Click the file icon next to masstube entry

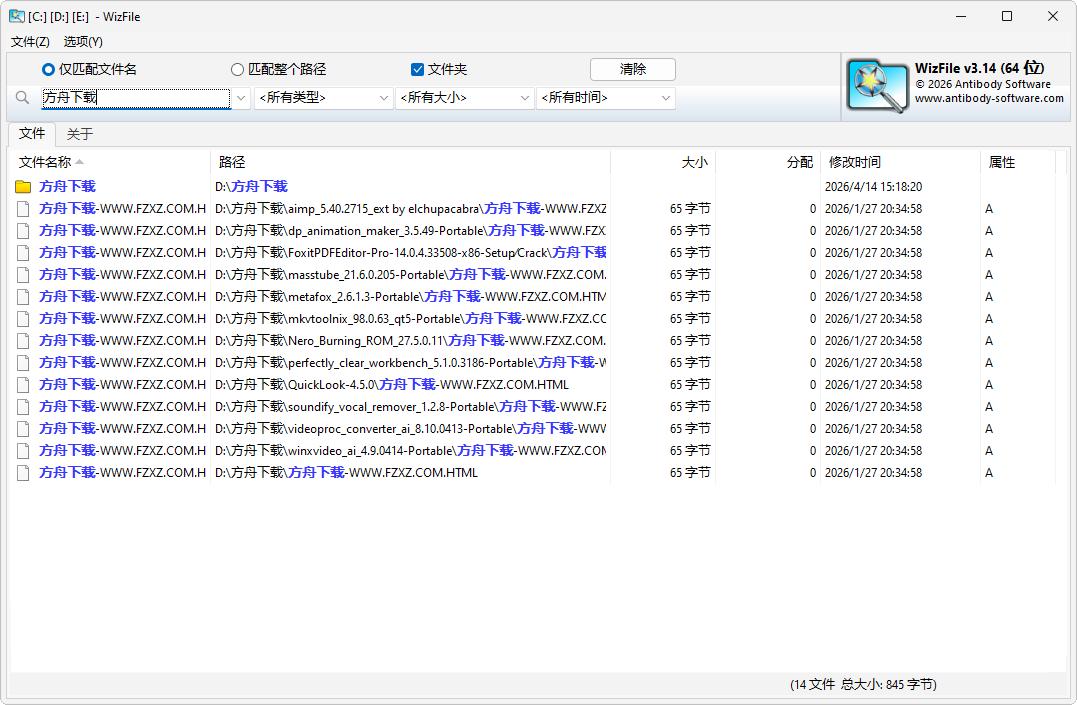coord(22,274)
